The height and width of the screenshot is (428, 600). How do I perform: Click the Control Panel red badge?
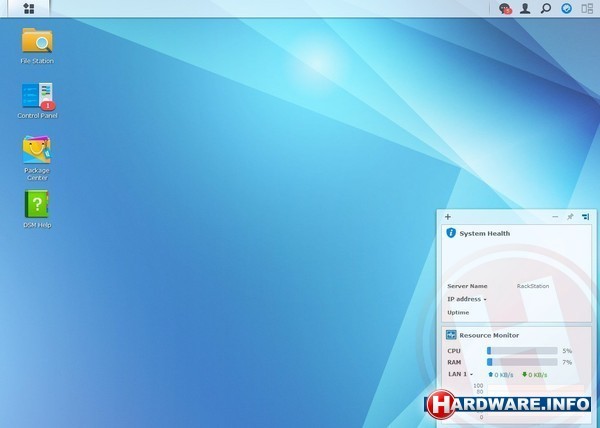click(x=48, y=105)
